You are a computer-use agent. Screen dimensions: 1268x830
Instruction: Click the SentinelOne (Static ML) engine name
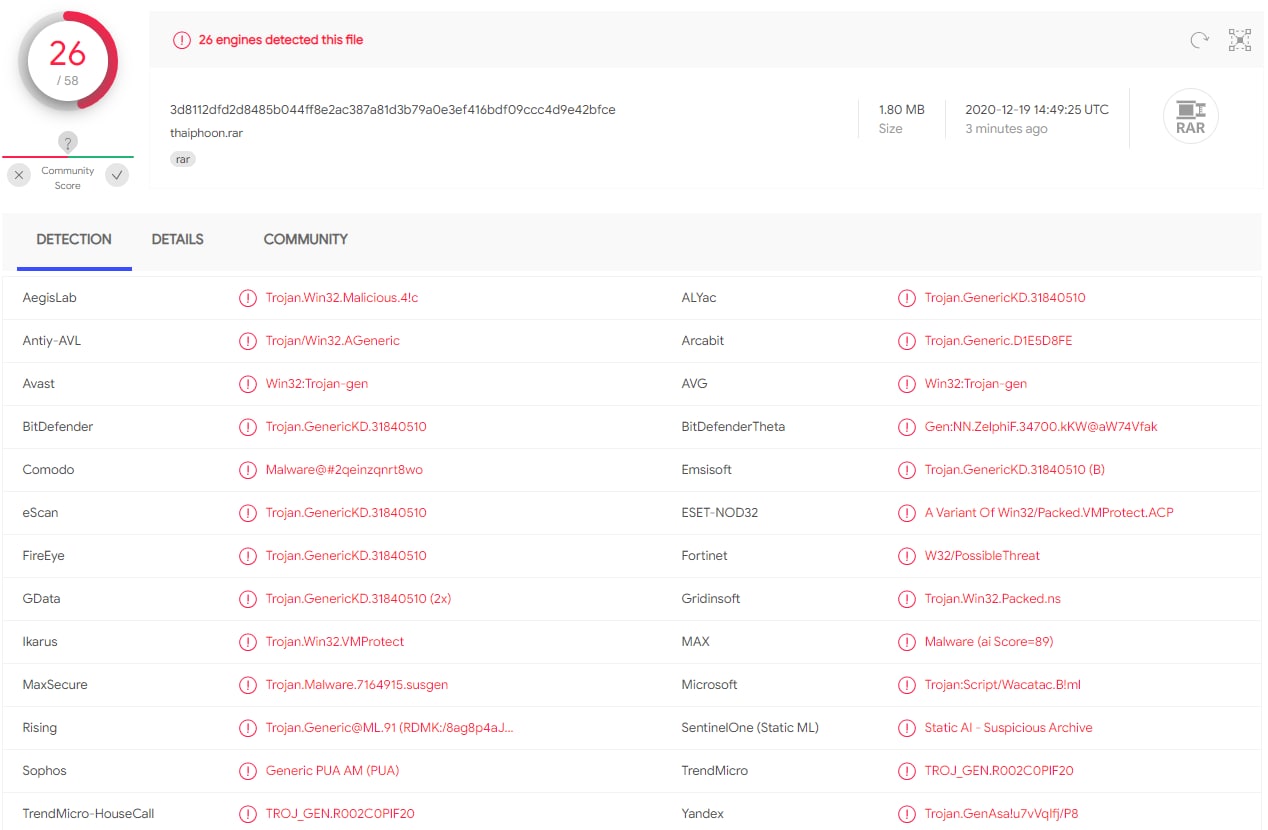(750, 728)
